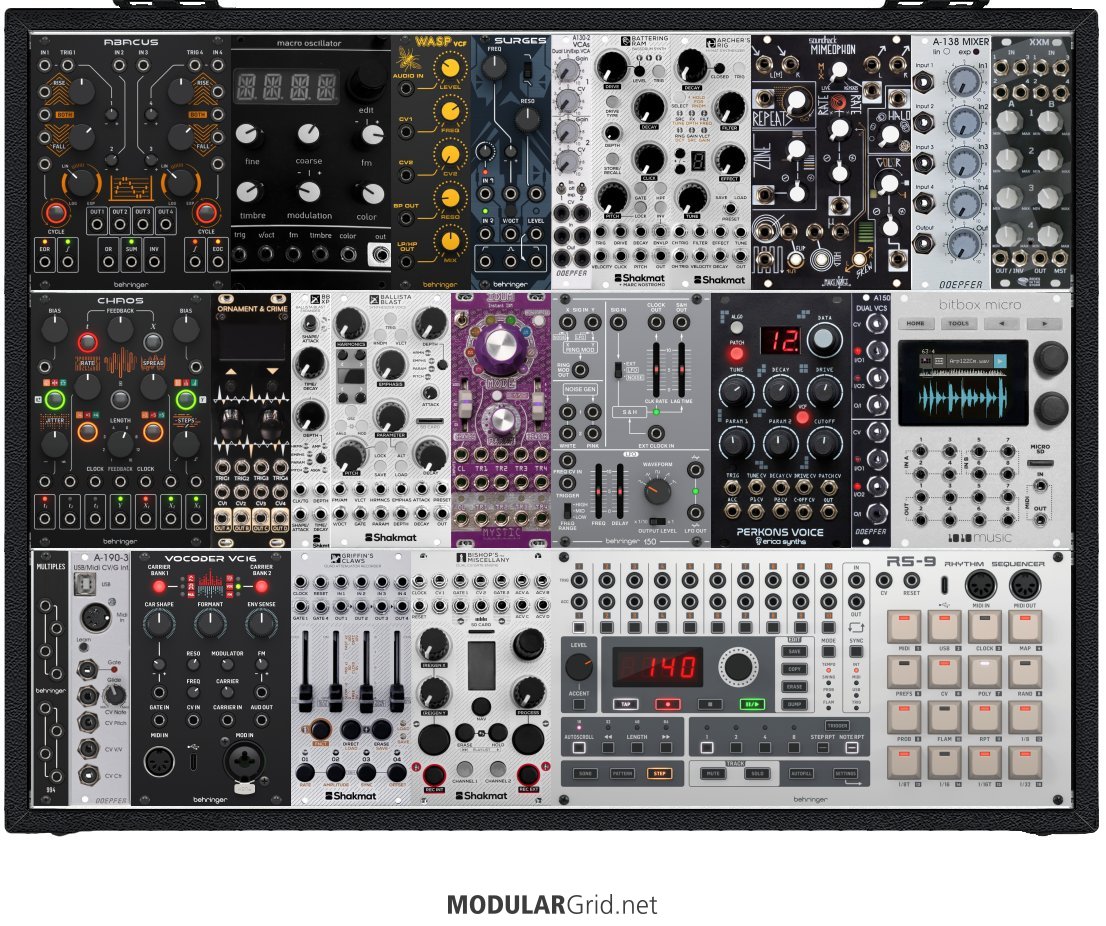Click the Wasp VCF AUDIO IN jack

coord(406,89)
